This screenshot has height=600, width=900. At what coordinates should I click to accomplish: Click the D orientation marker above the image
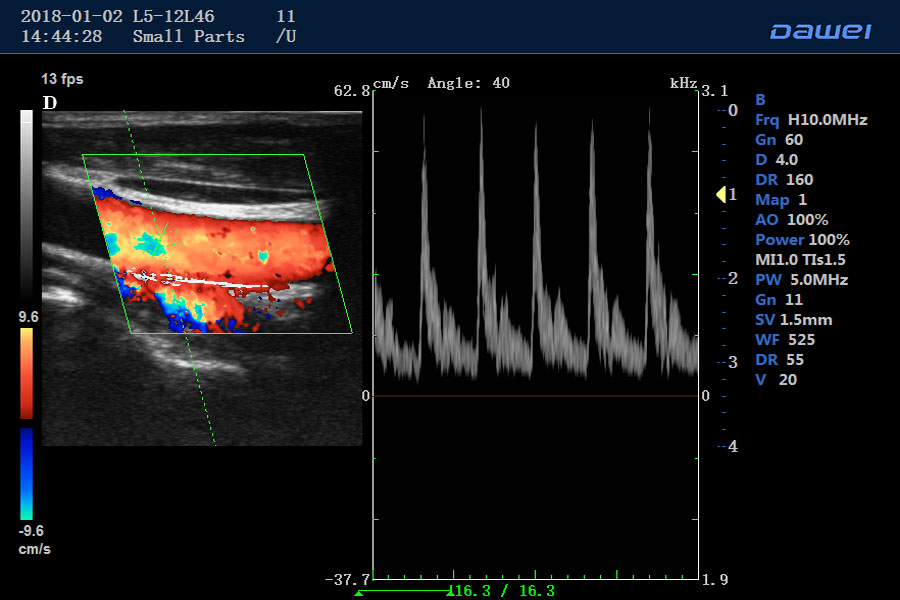(x=50, y=103)
